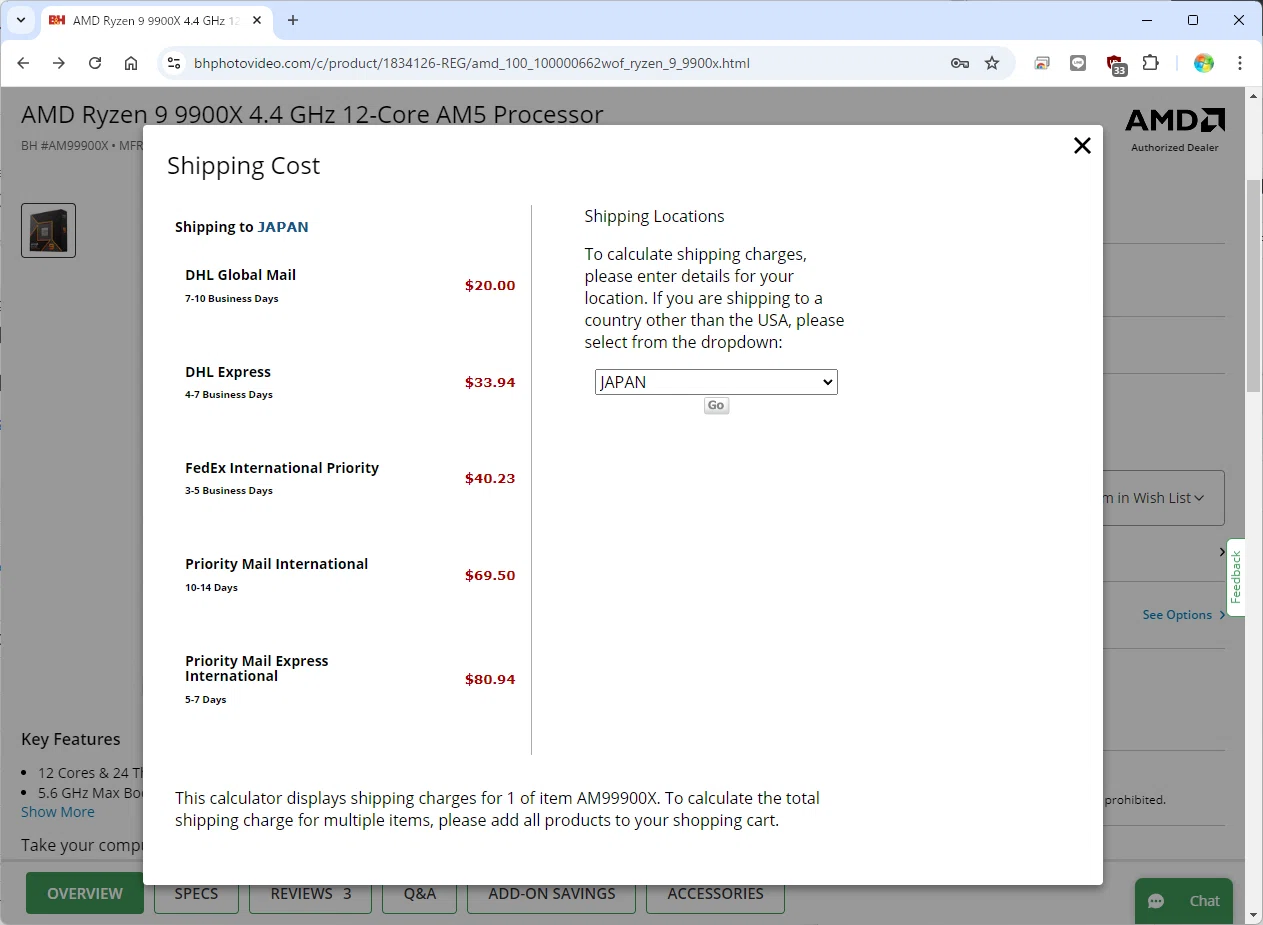The width and height of the screenshot is (1263, 925).
Task: Go forward in browser history
Action: point(59,63)
